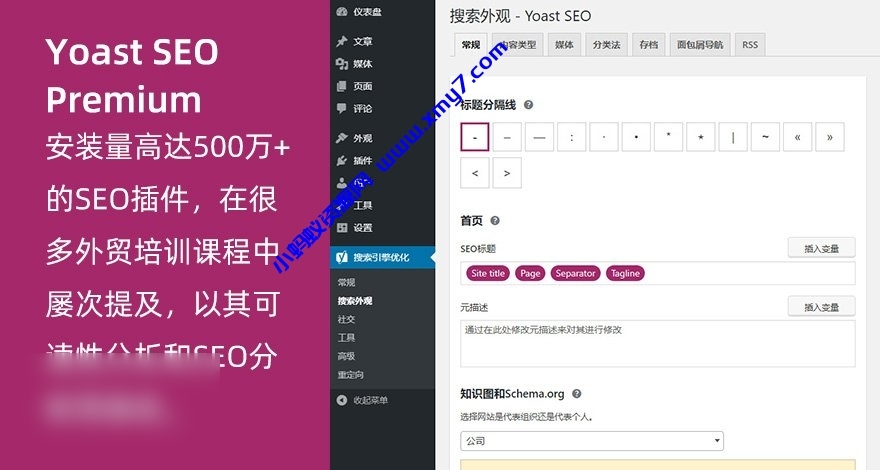Click the 页面 pages icon
Viewport: 880px width, 470px height.
point(342,86)
